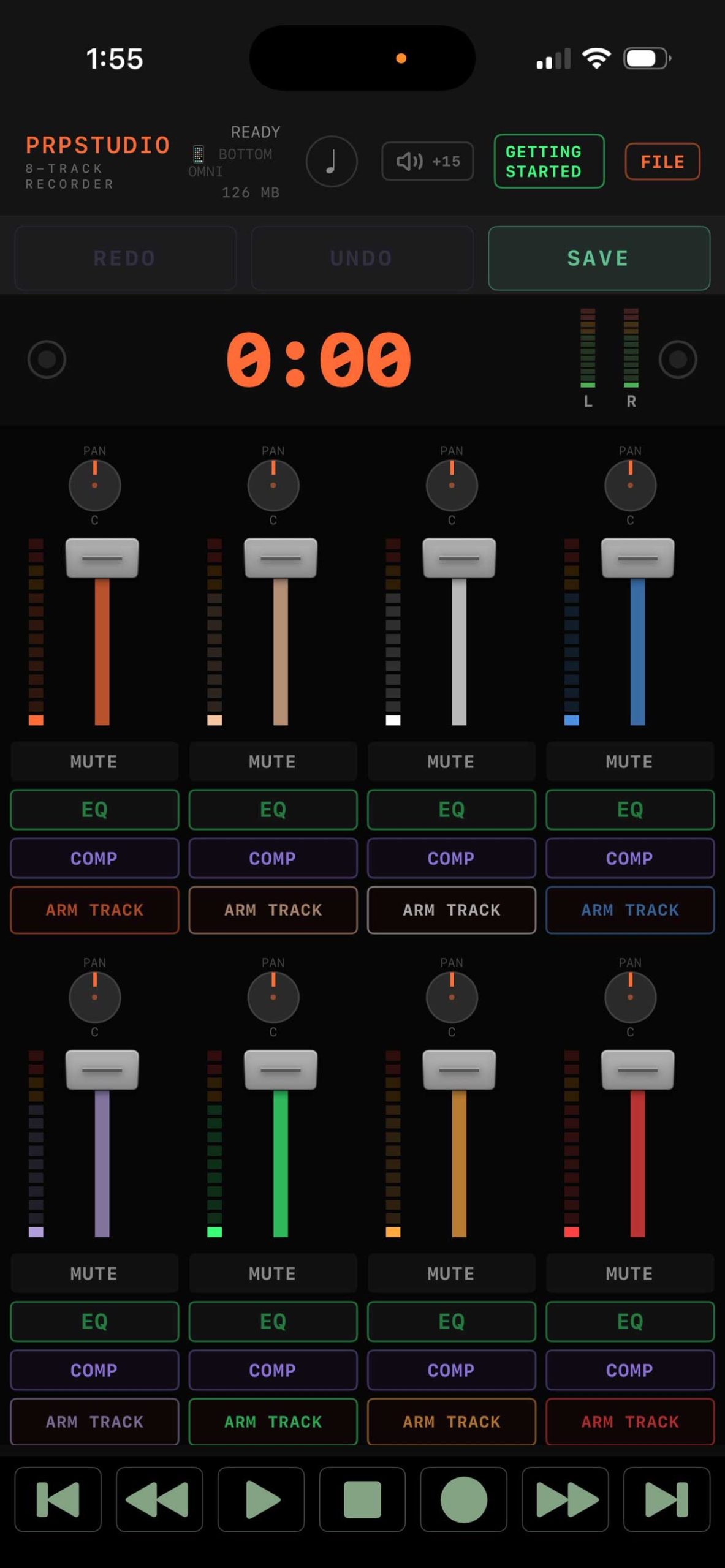Tap the blue track volume fader handle

pos(637,558)
